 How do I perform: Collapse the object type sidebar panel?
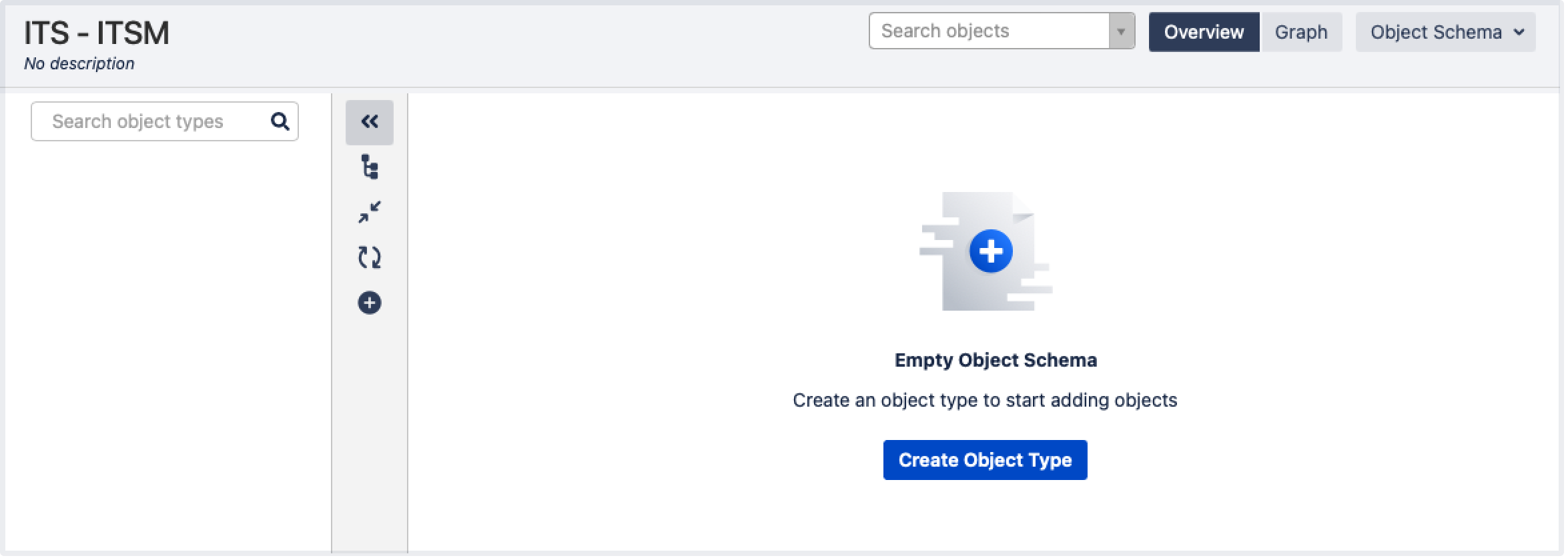coord(370,122)
